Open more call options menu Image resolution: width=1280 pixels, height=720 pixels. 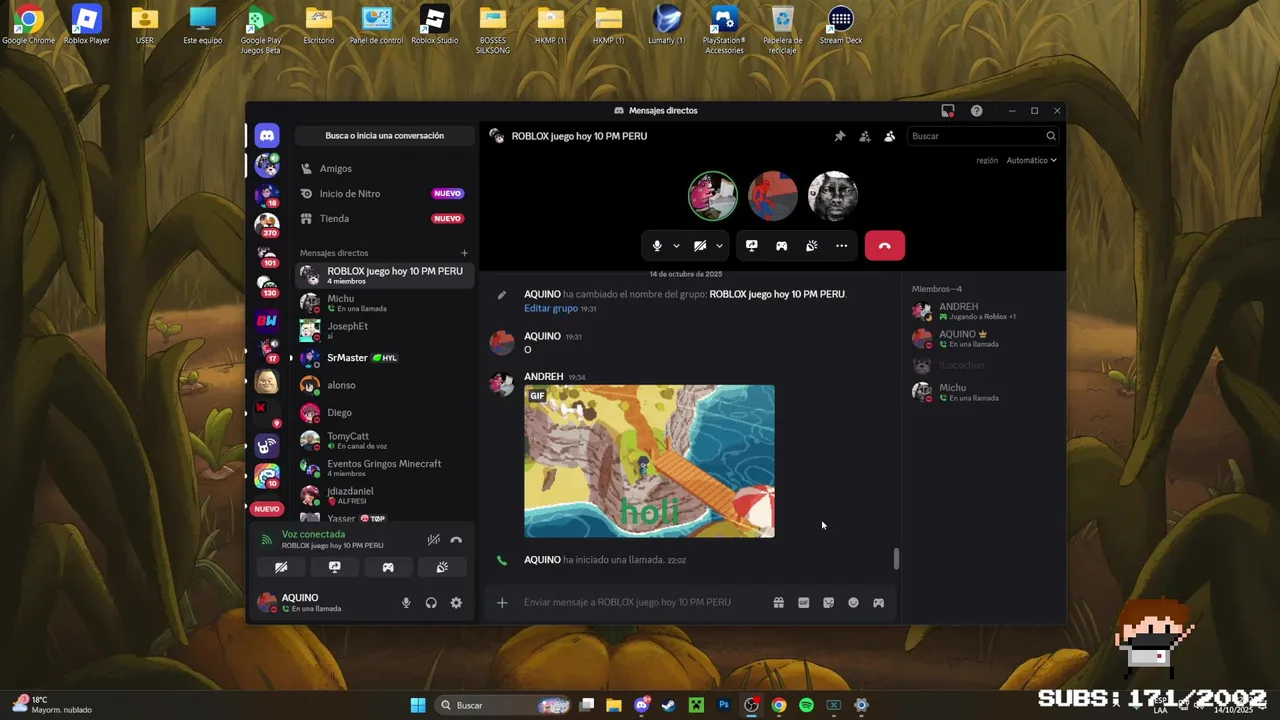click(x=842, y=246)
